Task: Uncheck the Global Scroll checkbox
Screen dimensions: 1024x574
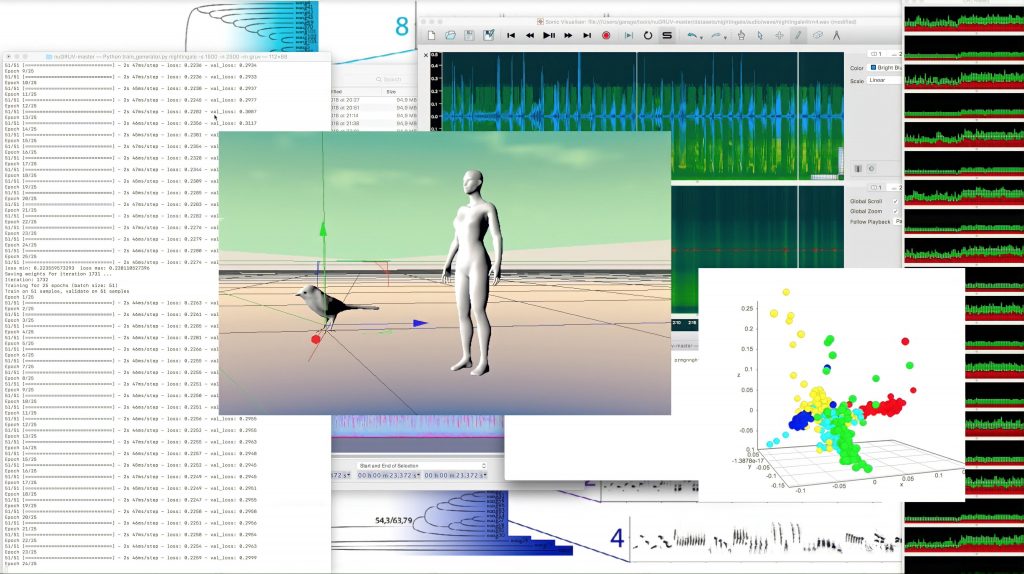Action: [895, 200]
